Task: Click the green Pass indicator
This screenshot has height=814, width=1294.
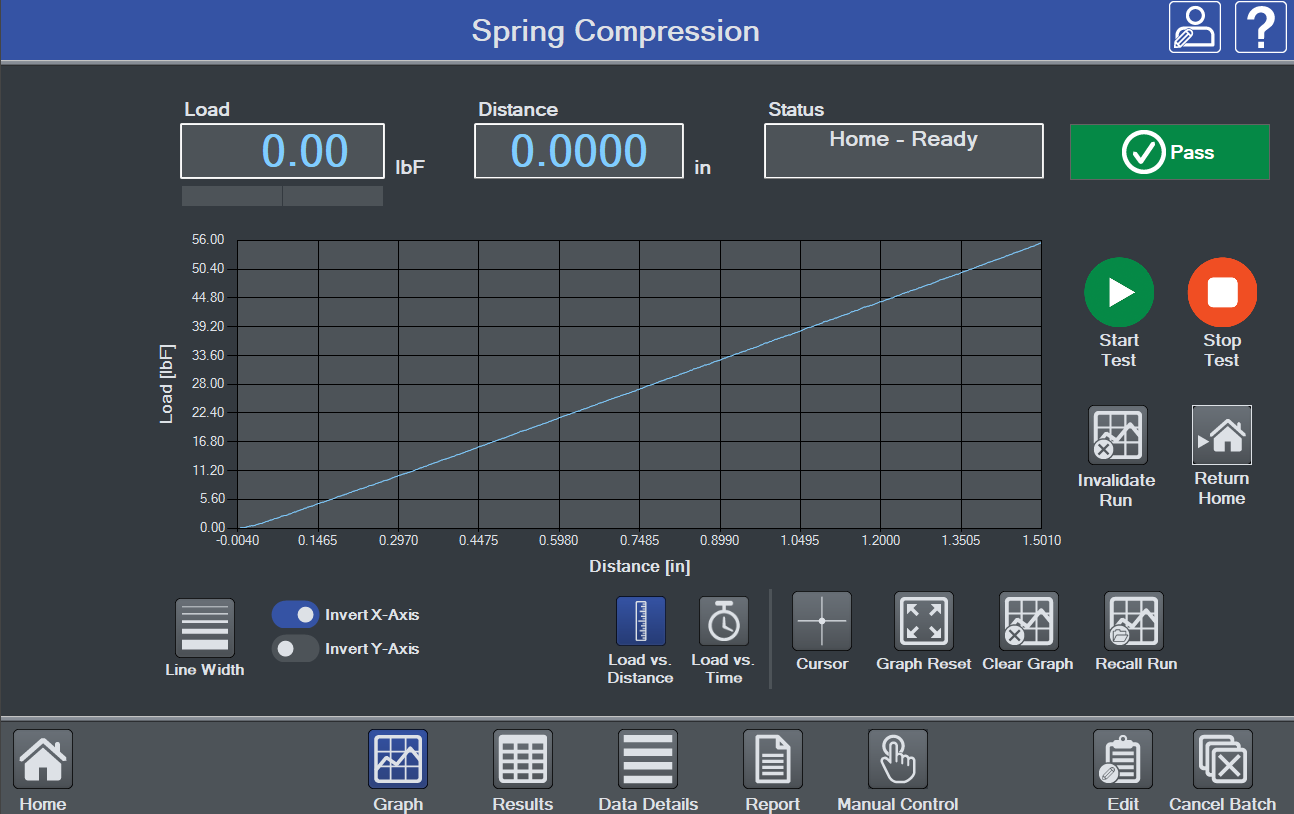Action: pos(1170,152)
